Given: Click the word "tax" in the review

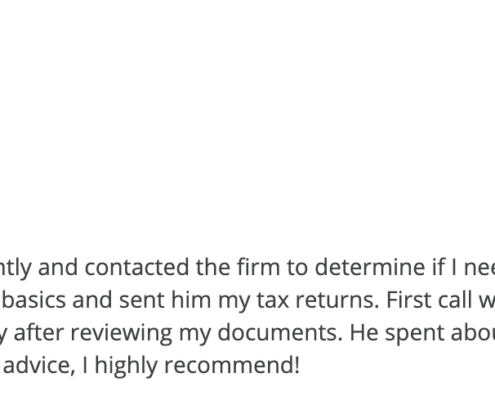Looking at the screenshot, I should tap(273, 300).
